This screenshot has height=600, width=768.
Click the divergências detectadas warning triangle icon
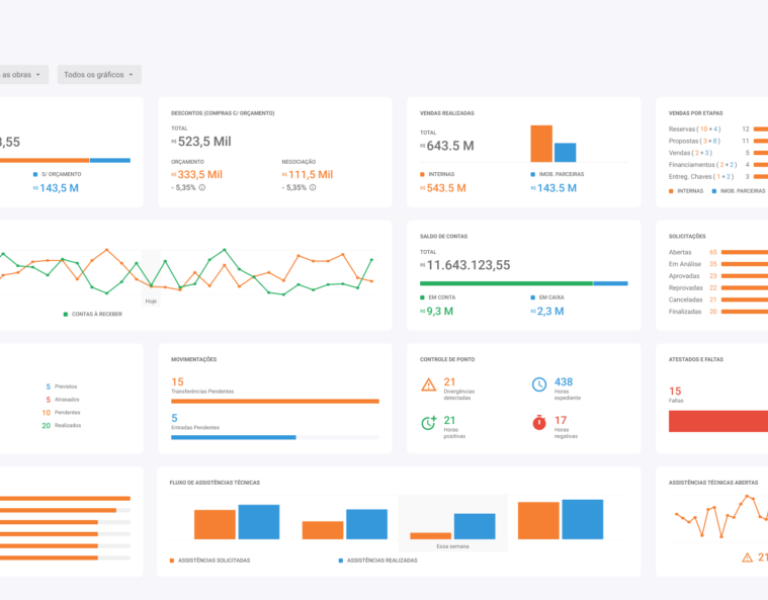[x=428, y=384]
